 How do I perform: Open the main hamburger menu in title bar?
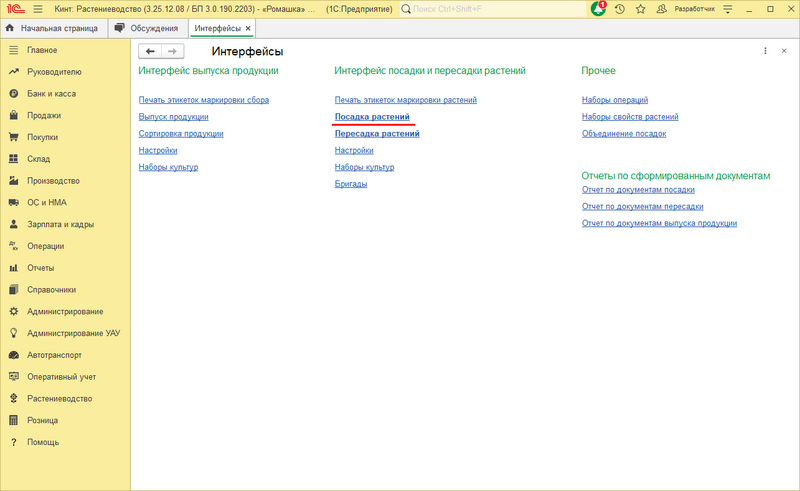pyautogui.click(x=38, y=9)
